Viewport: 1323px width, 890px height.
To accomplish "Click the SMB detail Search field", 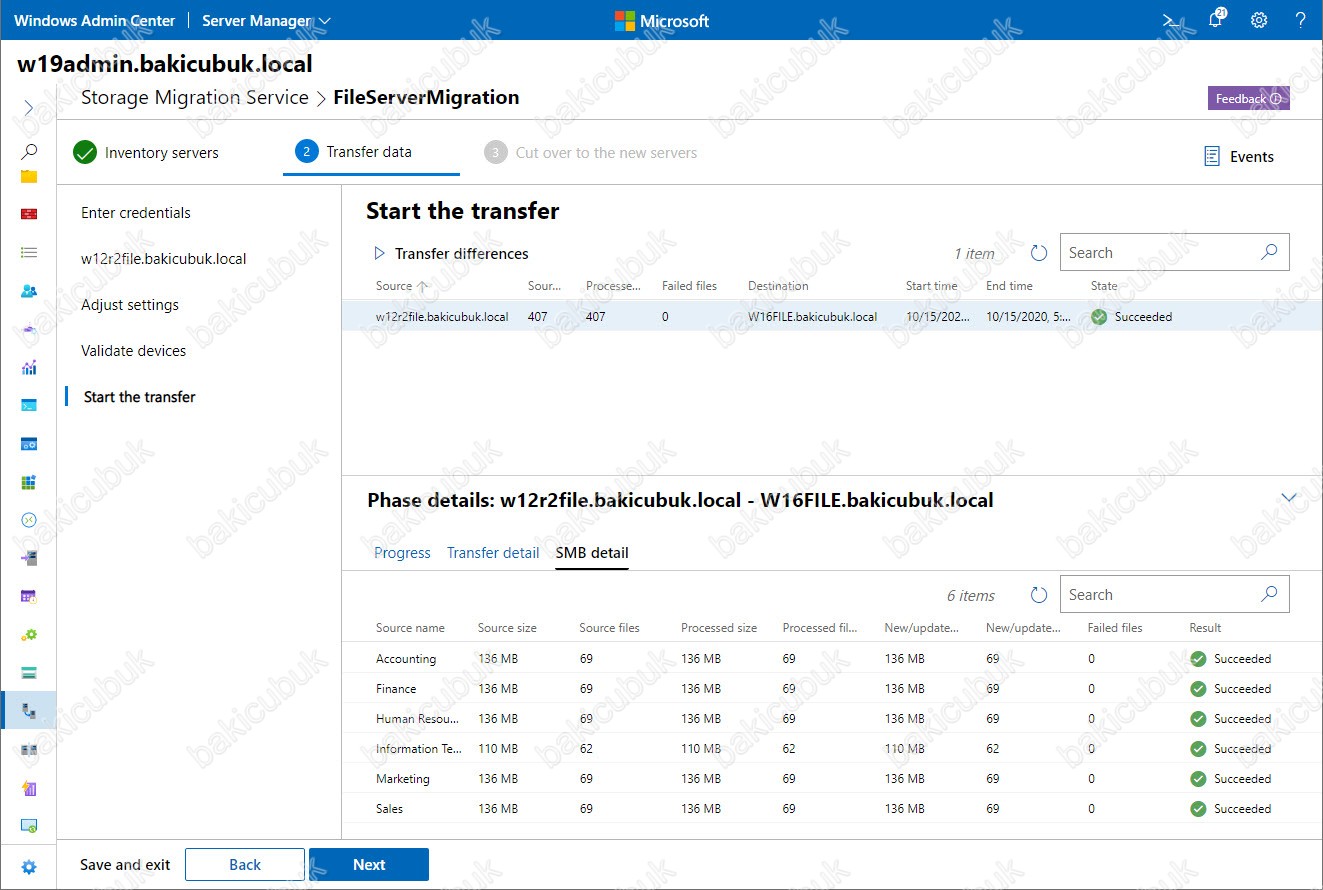I will point(1175,594).
